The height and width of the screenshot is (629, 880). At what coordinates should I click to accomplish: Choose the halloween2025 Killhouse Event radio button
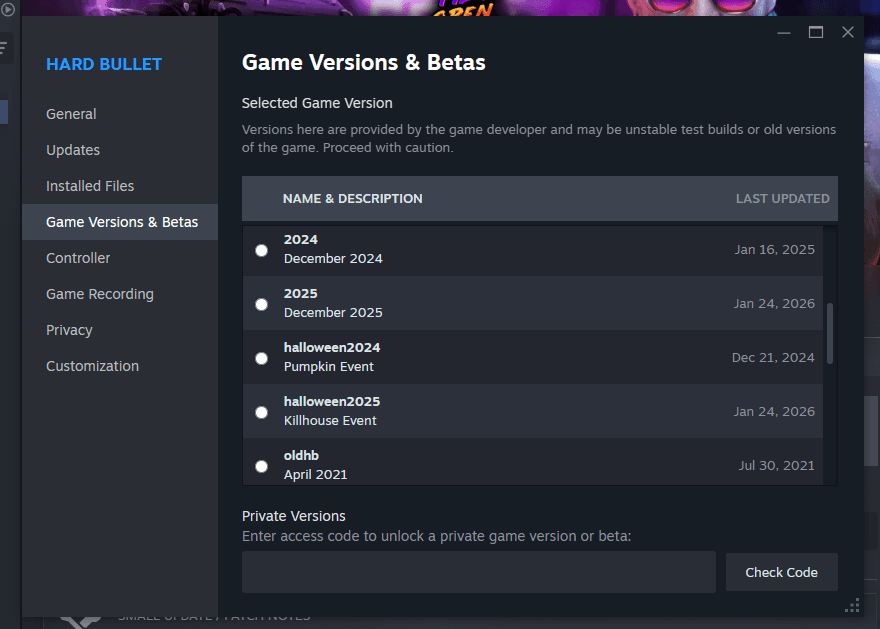coord(262,412)
